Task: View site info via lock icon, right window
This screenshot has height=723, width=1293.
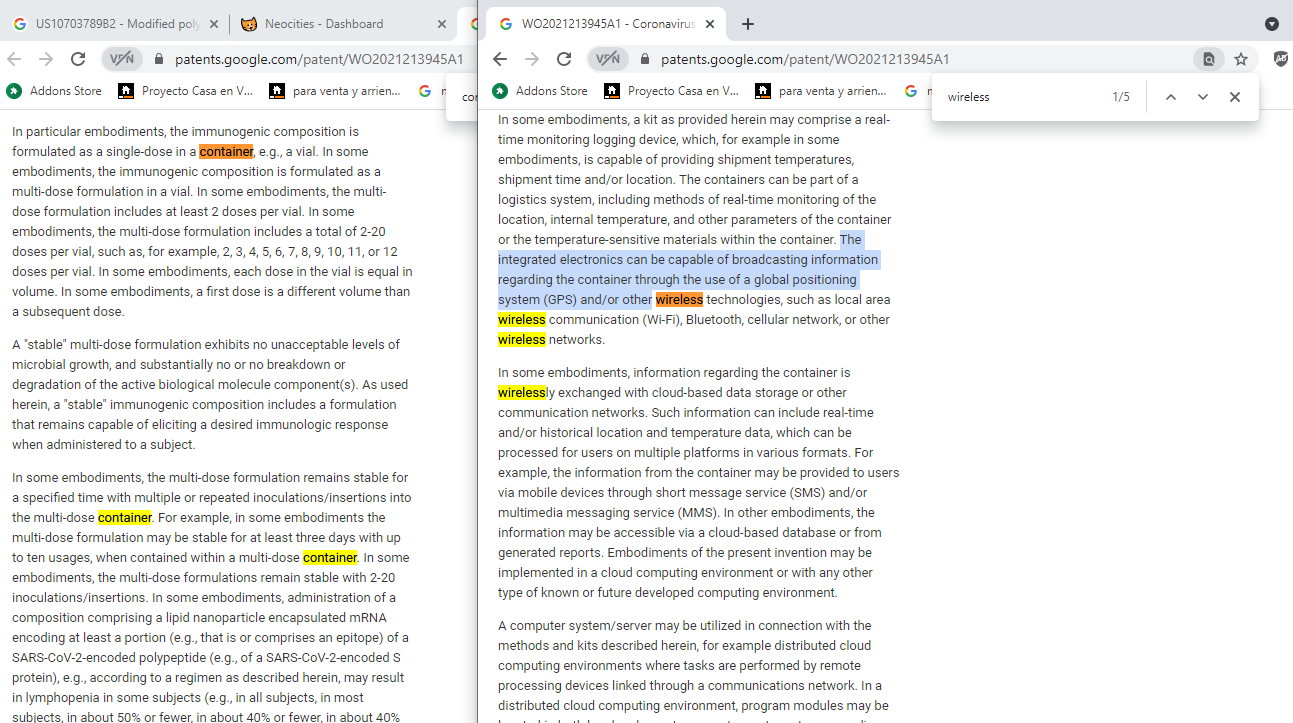Action: [645, 59]
